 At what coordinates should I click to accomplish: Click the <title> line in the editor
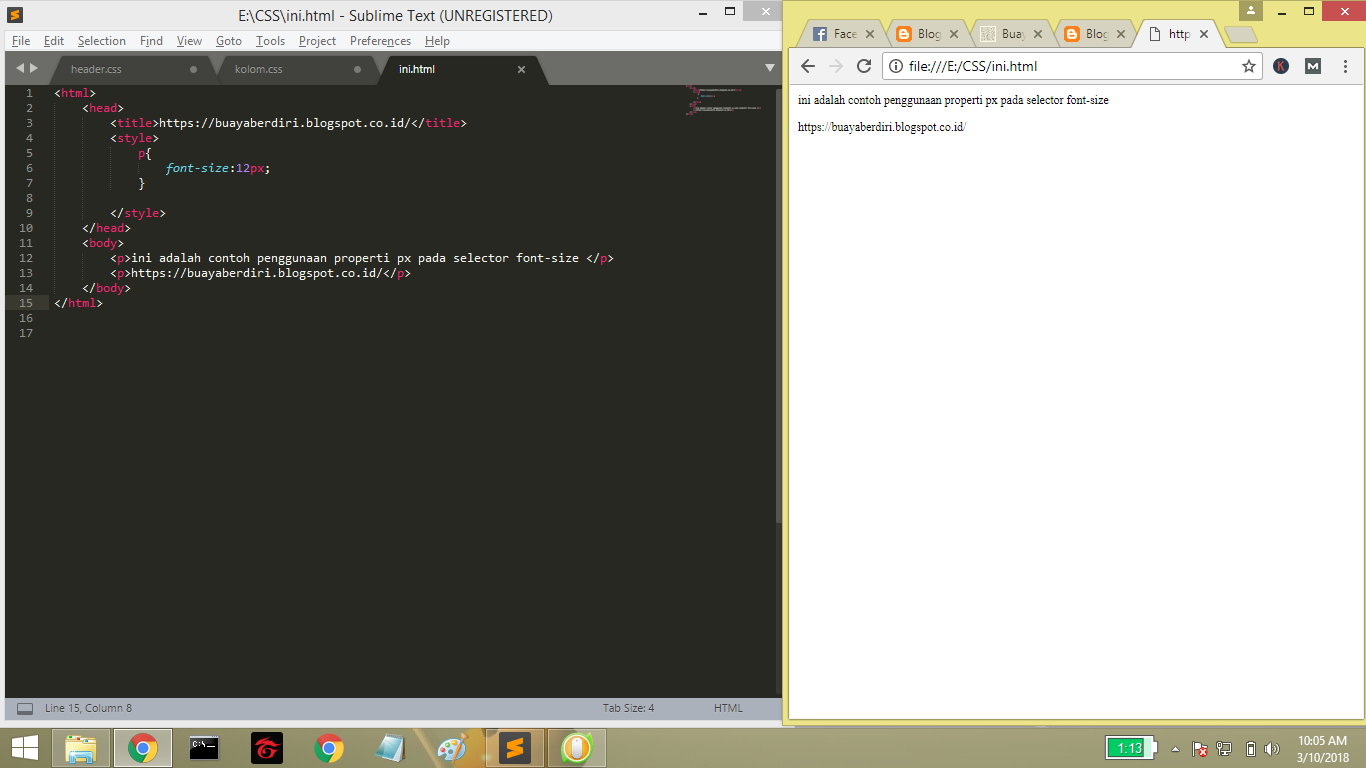pos(288,123)
